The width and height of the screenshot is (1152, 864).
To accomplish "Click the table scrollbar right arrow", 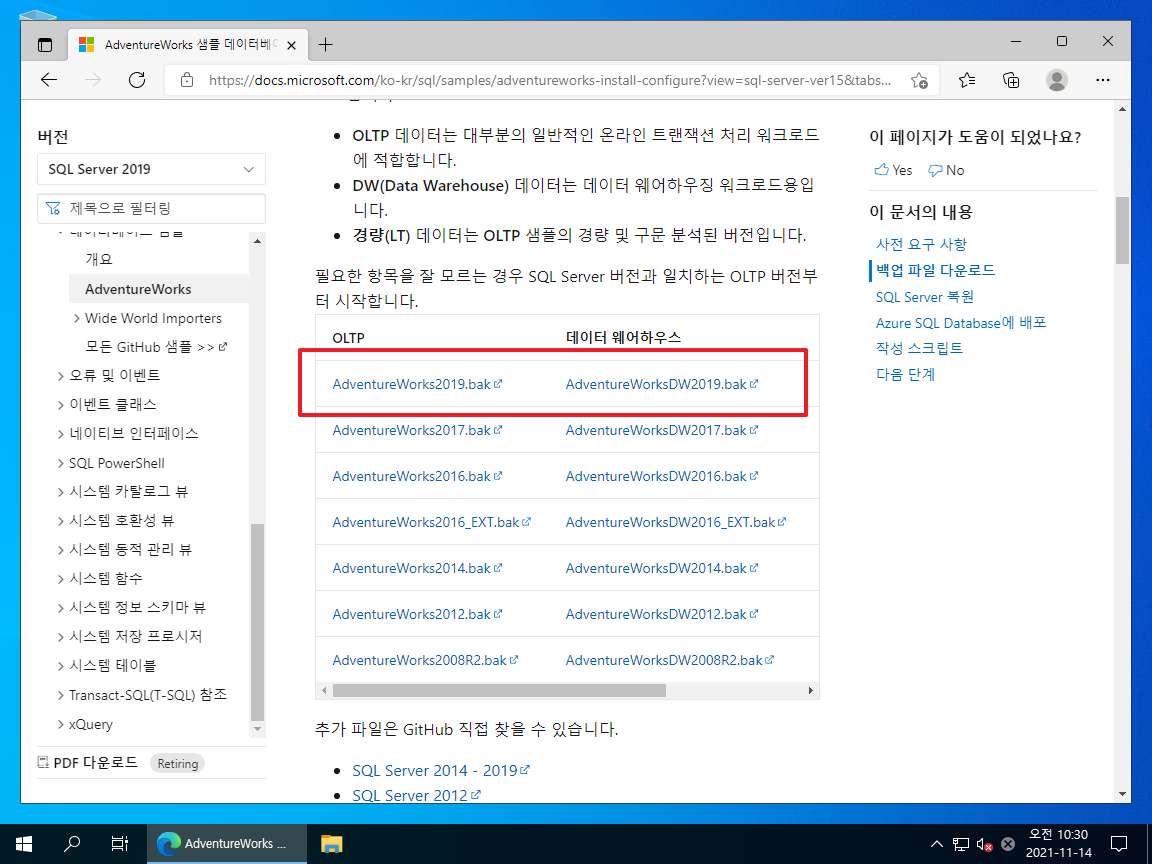I will coord(810,691).
